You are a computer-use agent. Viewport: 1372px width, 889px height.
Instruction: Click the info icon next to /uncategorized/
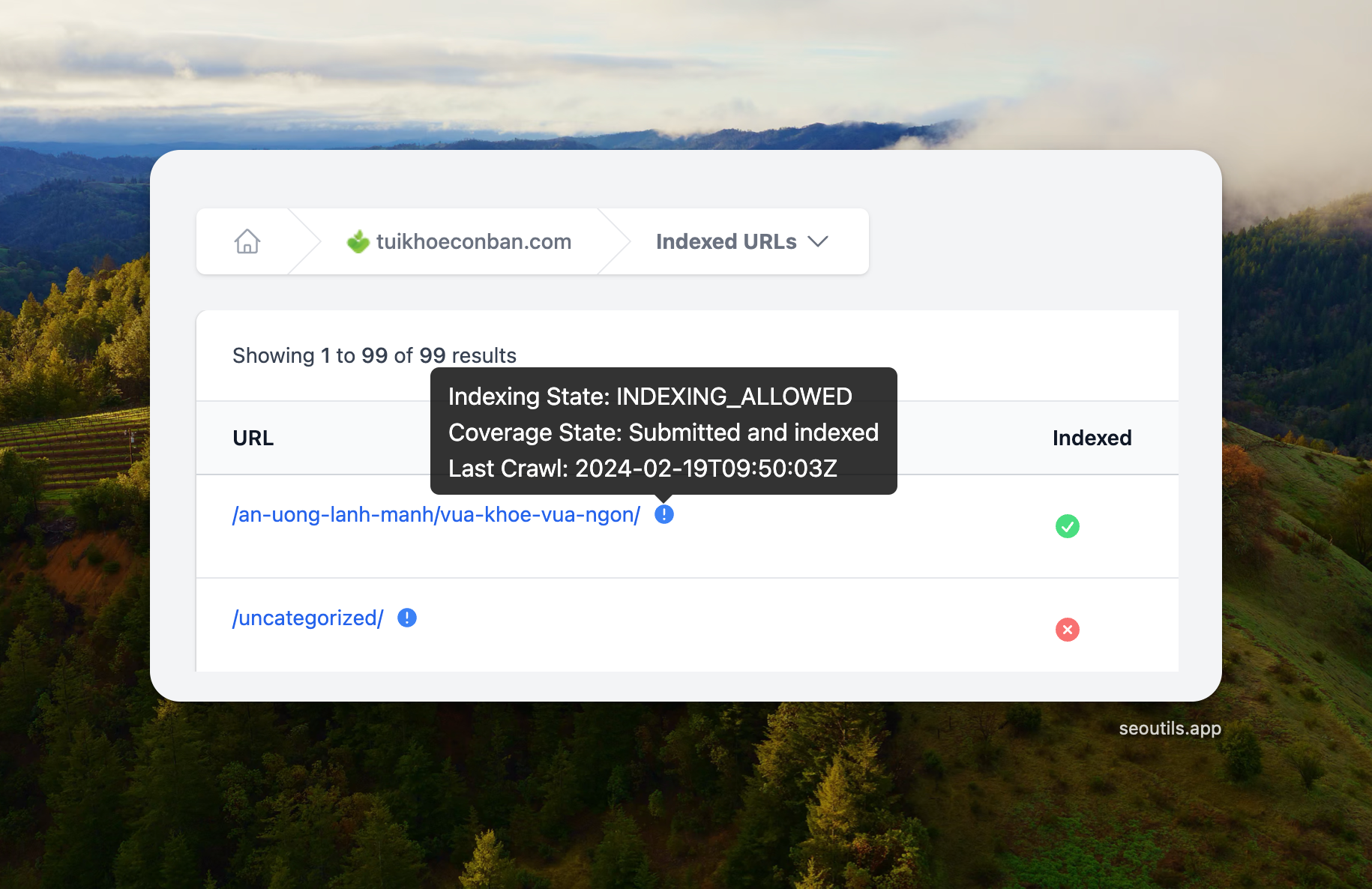pos(406,618)
